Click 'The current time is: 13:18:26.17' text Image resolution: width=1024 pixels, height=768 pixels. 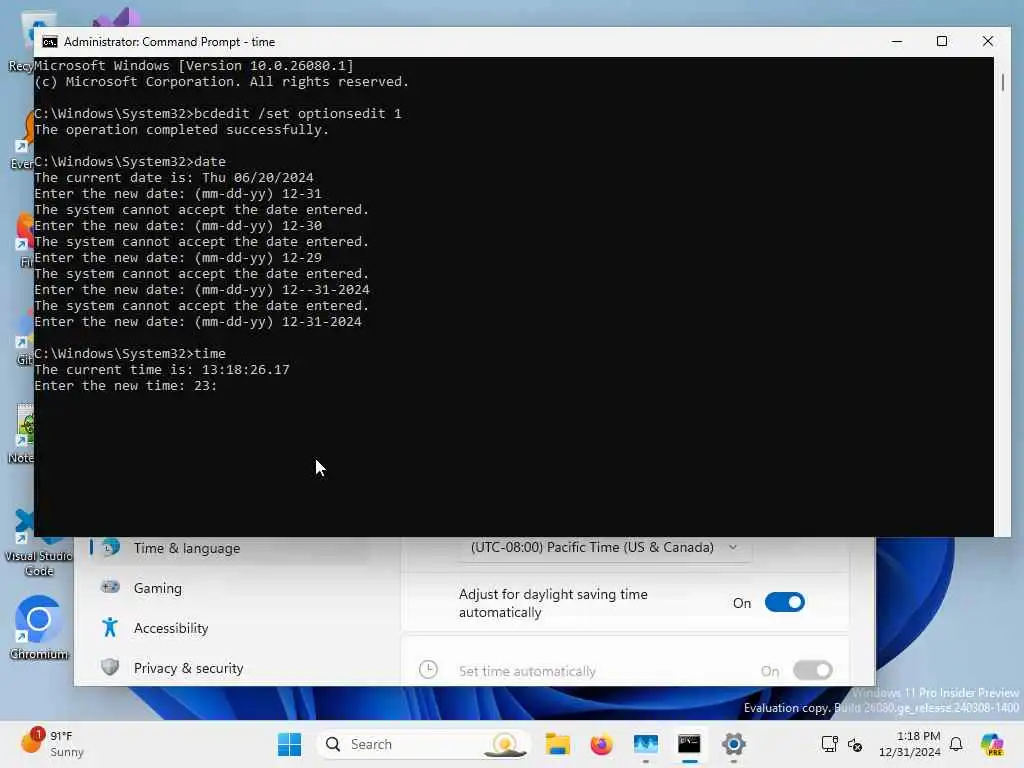(x=162, y=370)
